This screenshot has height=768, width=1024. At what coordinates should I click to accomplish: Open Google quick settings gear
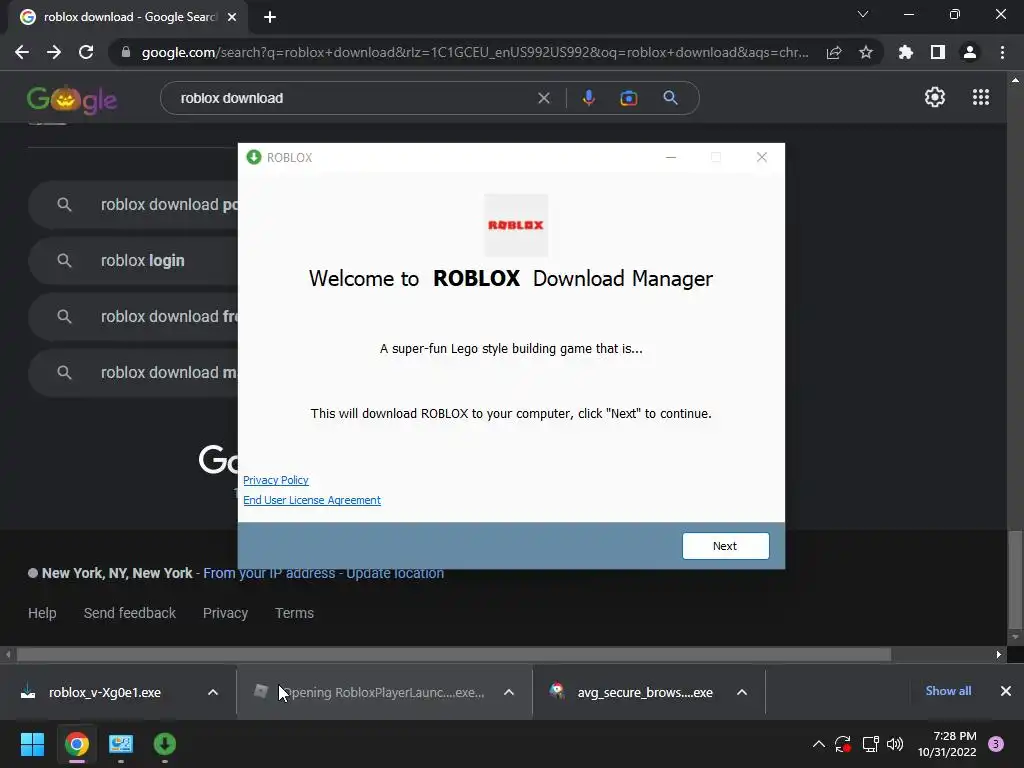[935, 97]
